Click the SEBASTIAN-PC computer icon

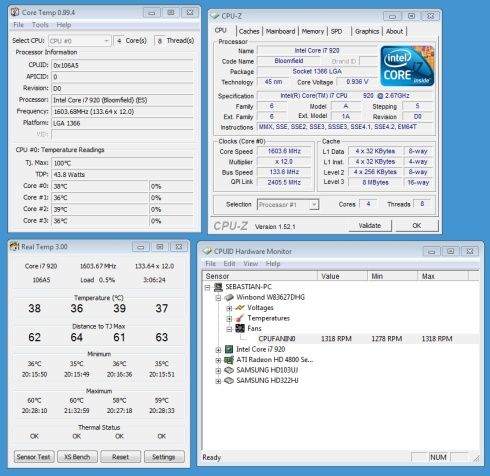(x=218, y=287)
